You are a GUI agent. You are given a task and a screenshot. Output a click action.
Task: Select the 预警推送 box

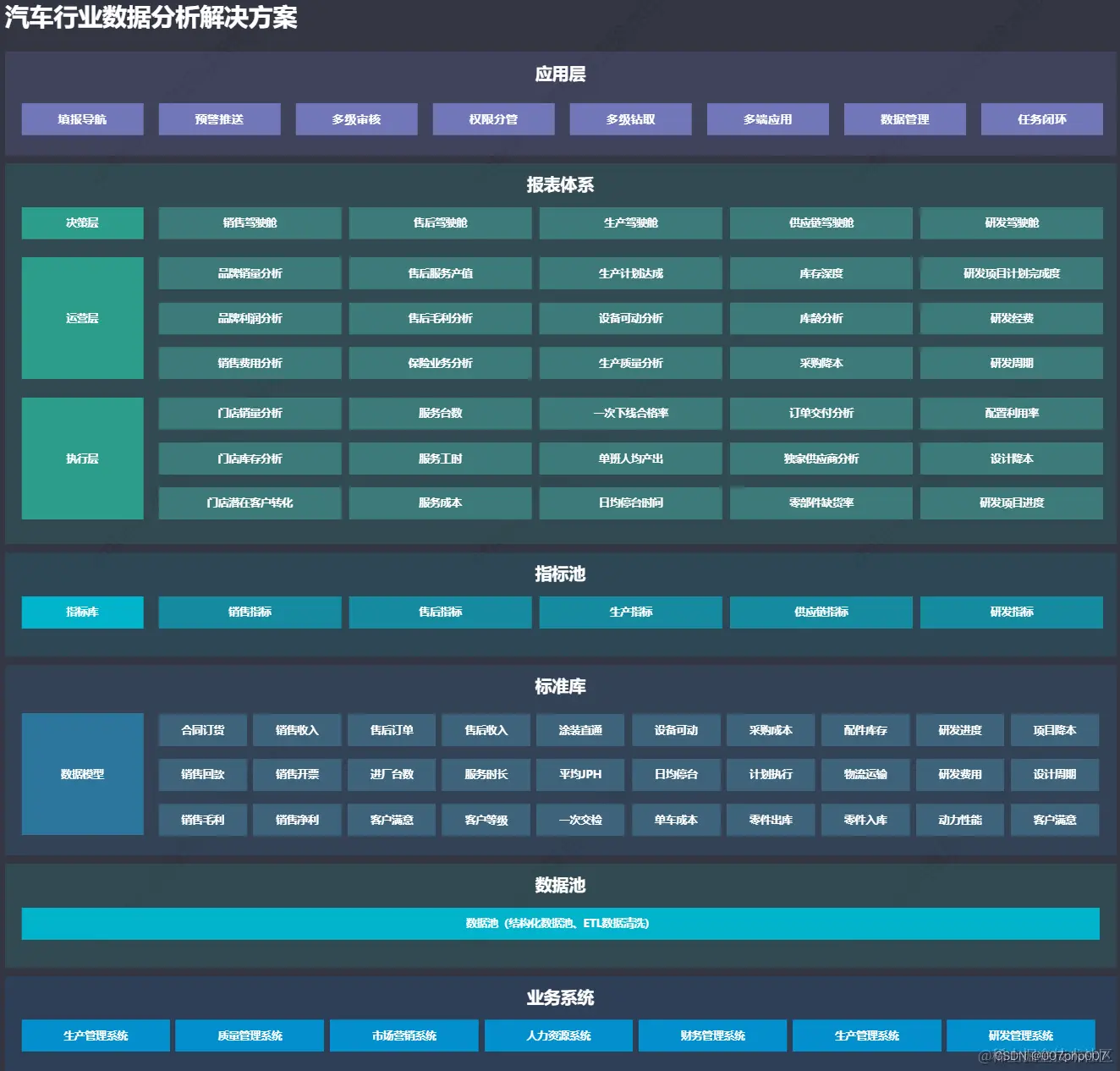click(219, 119)
